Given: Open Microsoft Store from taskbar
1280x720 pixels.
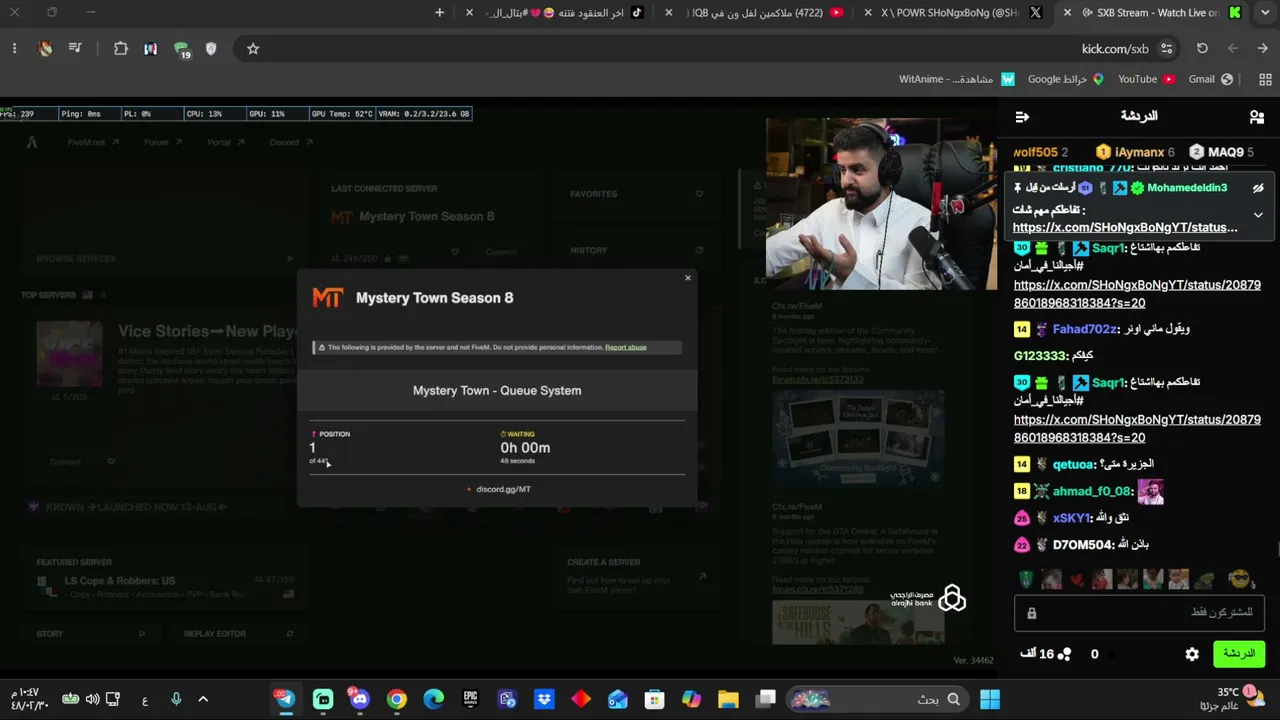Looking at the screenshot, I should [x=654, y=699].
